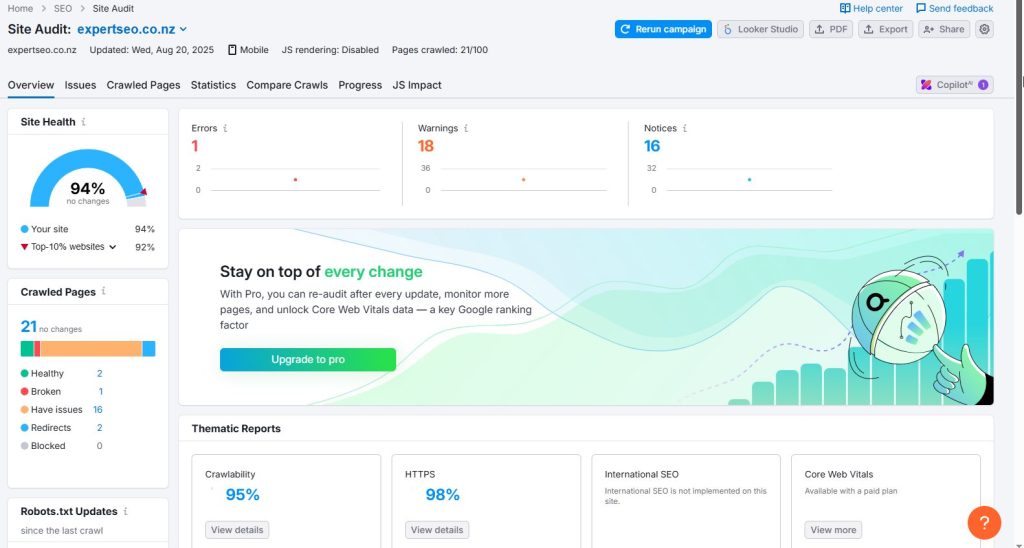Image resolution: width=1024 pixels, height=548 pixels.
Task: Switch to the Issues tab
Action: 80,85
